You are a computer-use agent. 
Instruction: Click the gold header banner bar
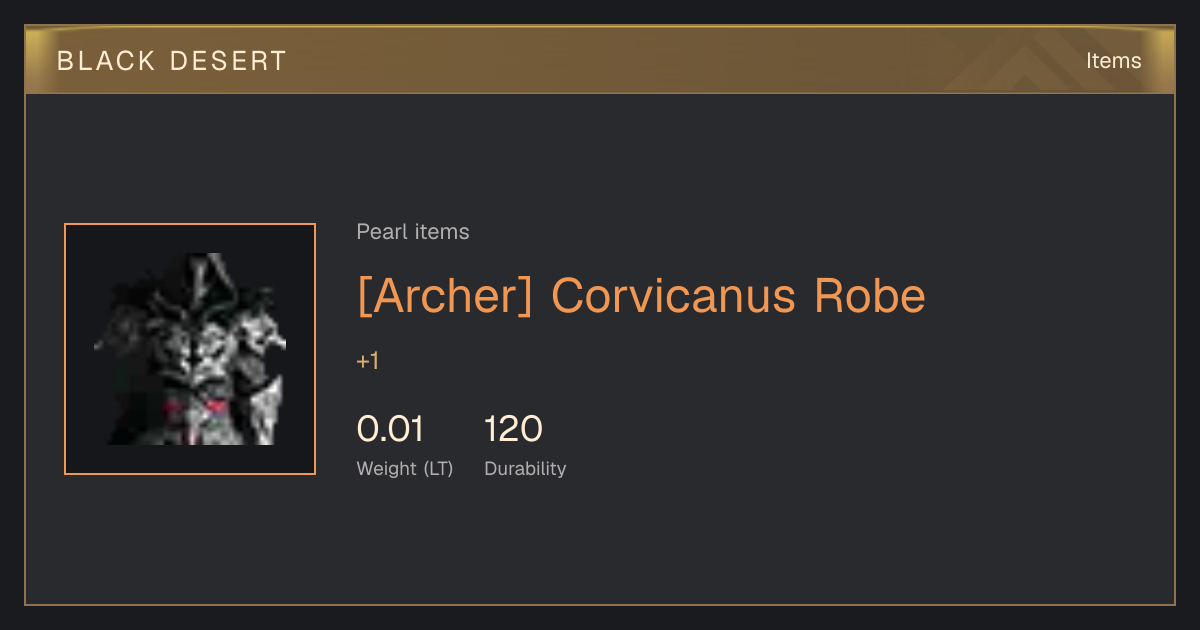(x=600, y=61)
